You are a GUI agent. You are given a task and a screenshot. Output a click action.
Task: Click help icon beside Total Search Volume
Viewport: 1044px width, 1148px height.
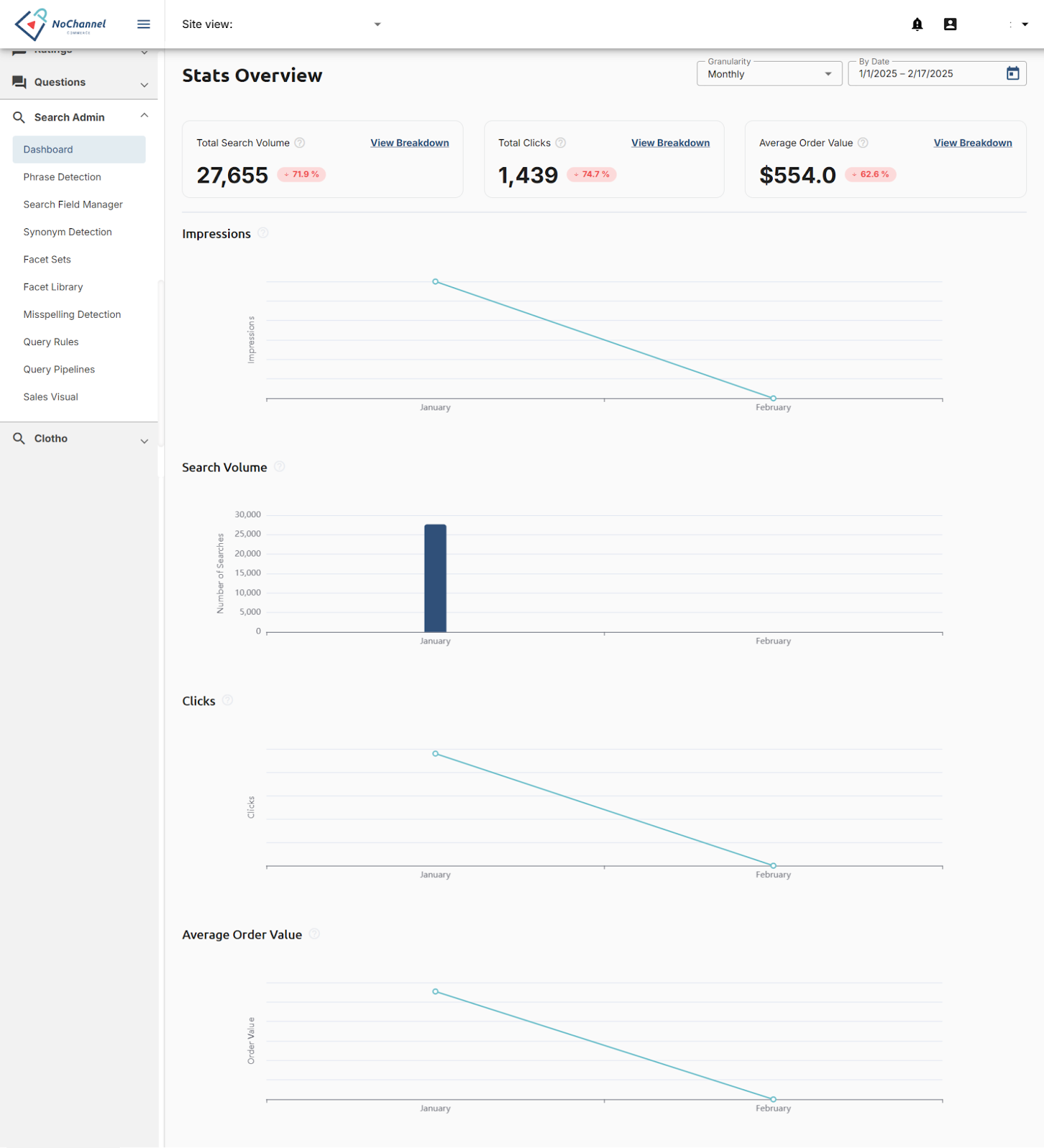[300, 143]
